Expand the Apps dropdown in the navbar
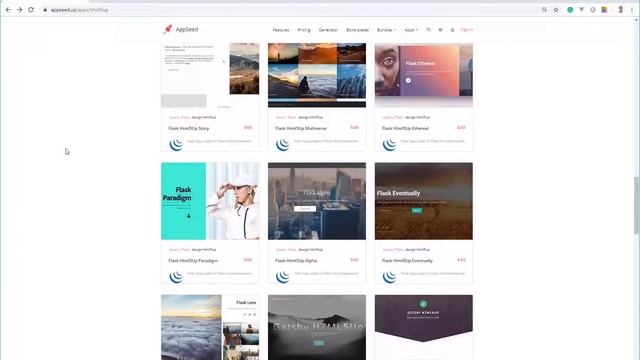The height and width of the screenshot is (360, 640). click(x=411, y=30)
